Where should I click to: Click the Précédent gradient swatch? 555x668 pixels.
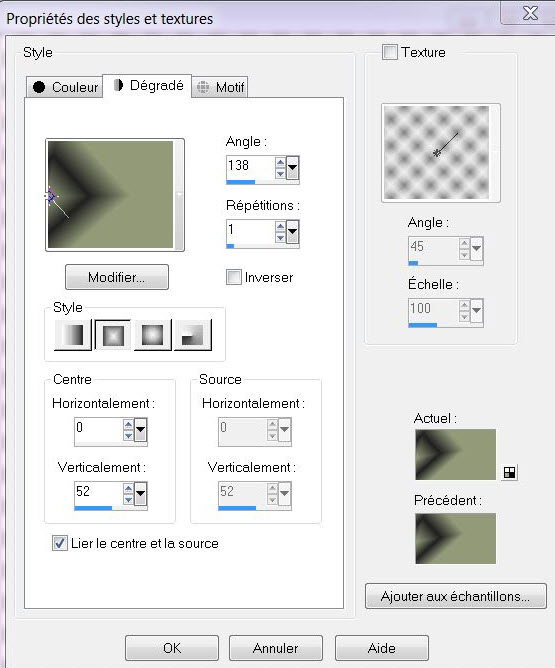tap(455, 538)
